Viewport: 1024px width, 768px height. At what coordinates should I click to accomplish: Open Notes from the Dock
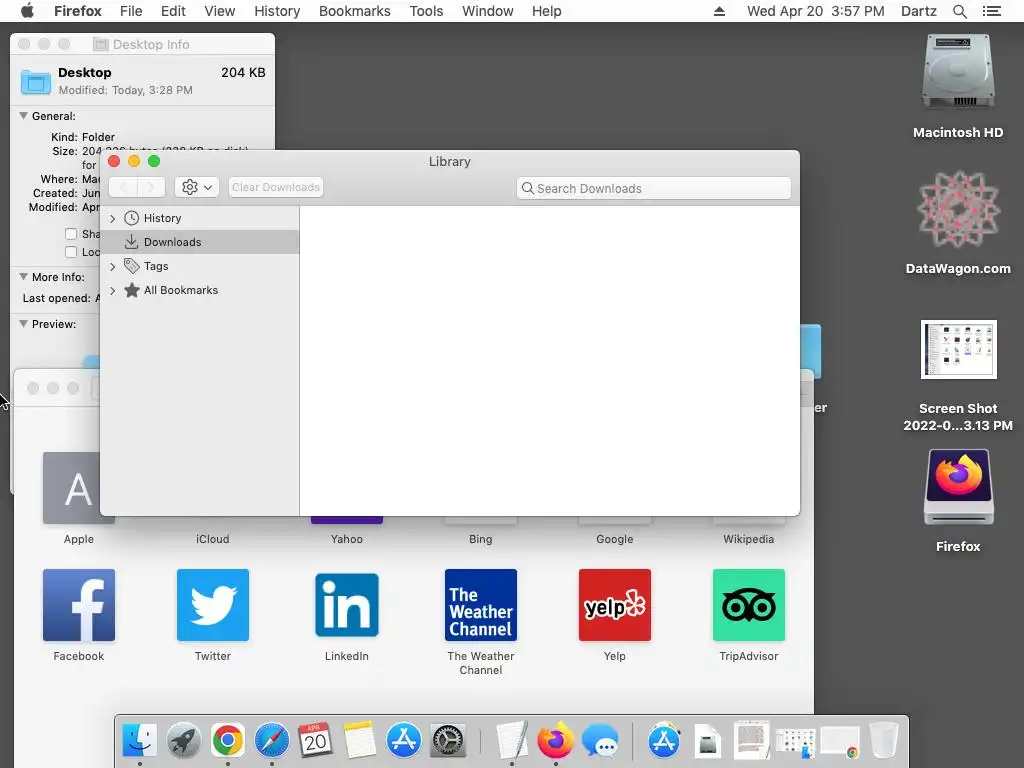(360, 741)
